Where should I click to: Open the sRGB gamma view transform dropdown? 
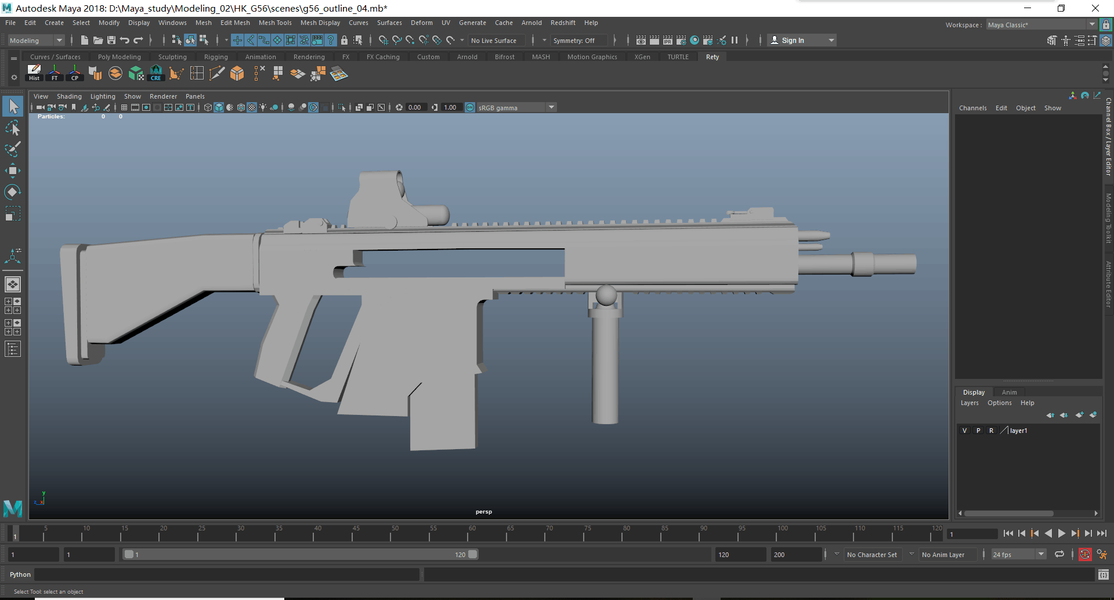(x=516, y=107)
